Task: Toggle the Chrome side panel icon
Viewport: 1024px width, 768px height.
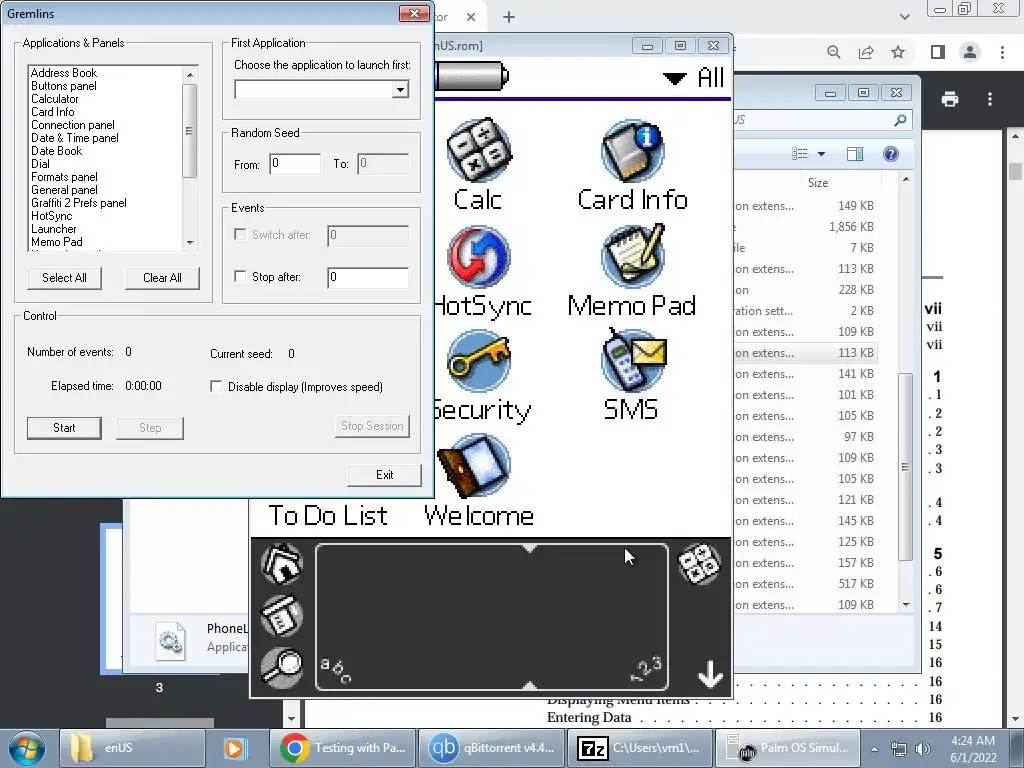Action: pos(938,52)
